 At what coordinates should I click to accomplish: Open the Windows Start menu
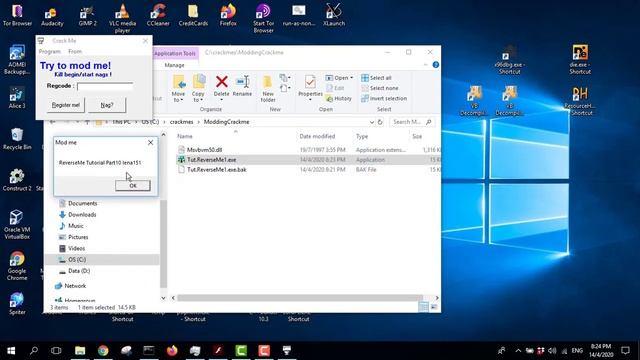[11, 351]
